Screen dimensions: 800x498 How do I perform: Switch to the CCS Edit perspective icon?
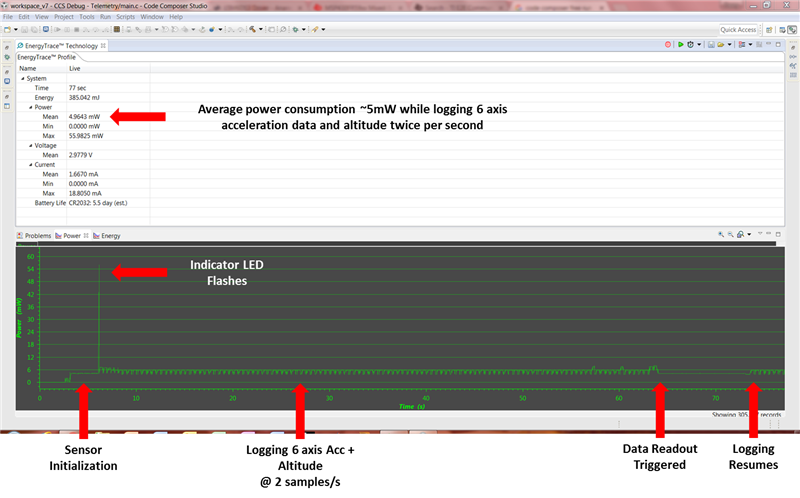pos(782,30)
